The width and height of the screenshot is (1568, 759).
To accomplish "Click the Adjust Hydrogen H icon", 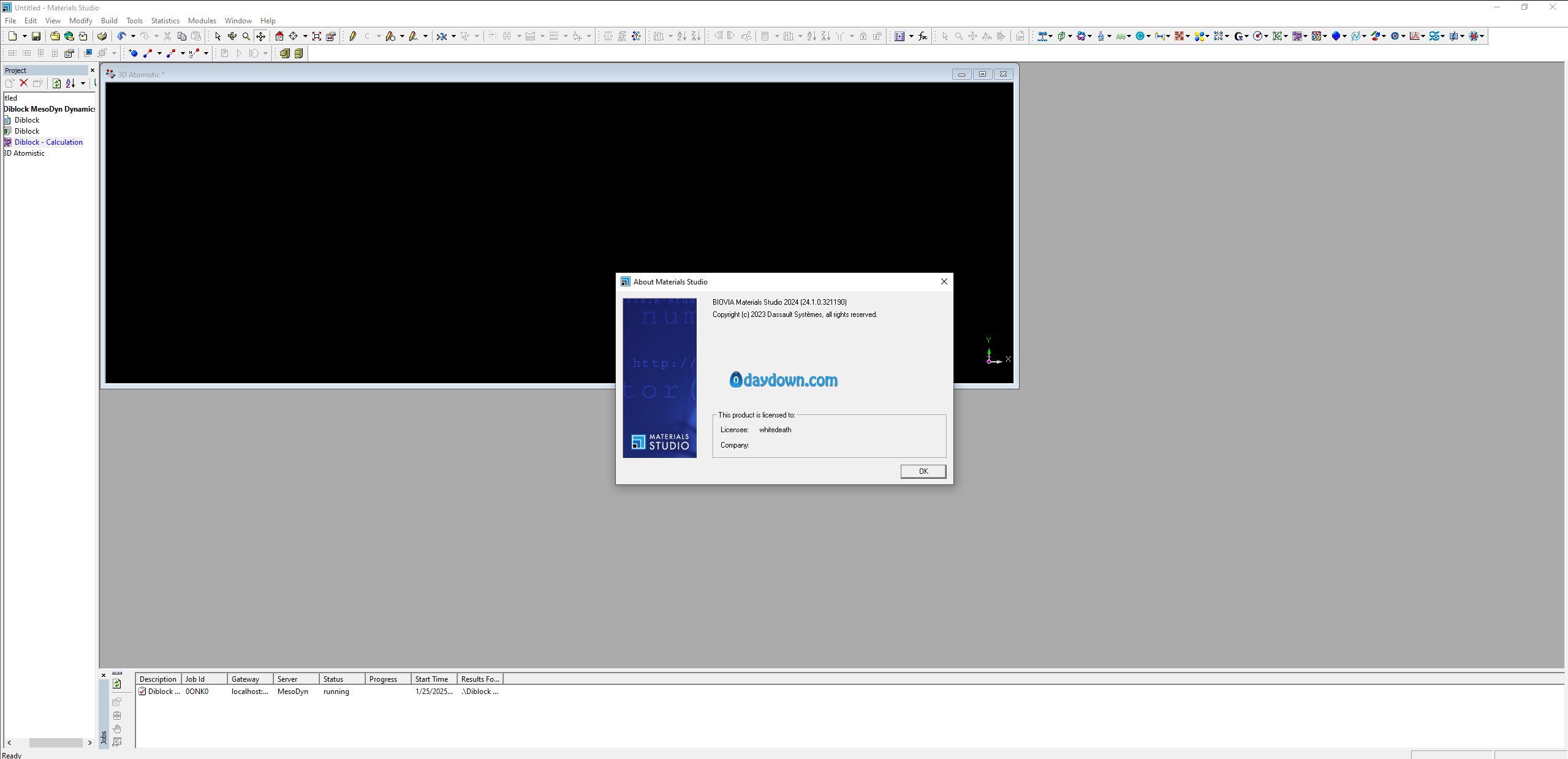I will tap(507, 36).
